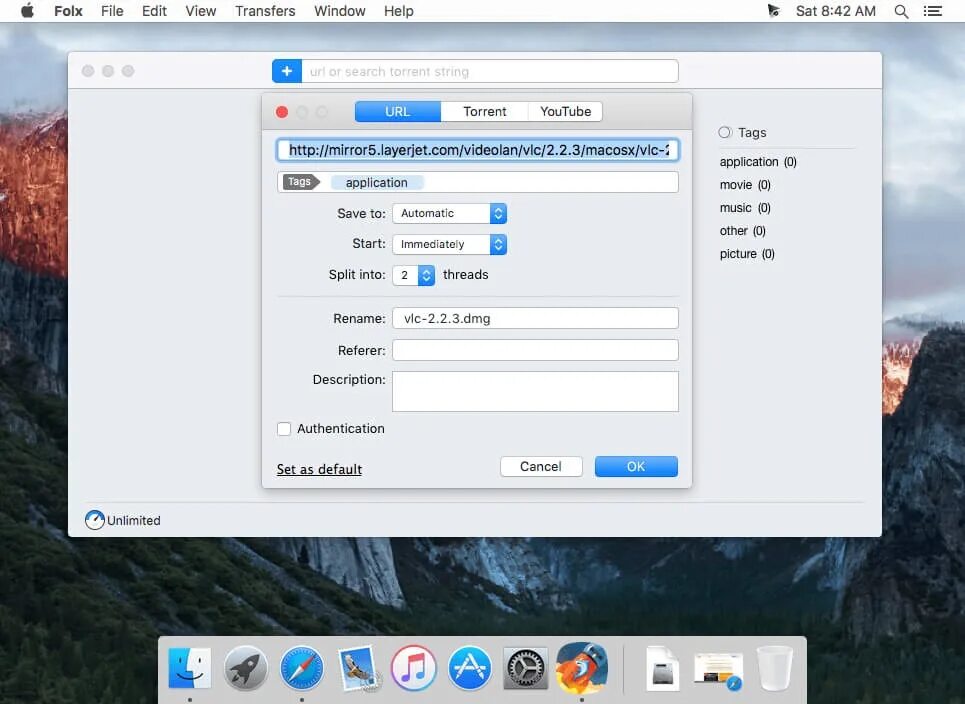Open Trash in the Dock
965x704 pixels.
[x=774, y=668]
